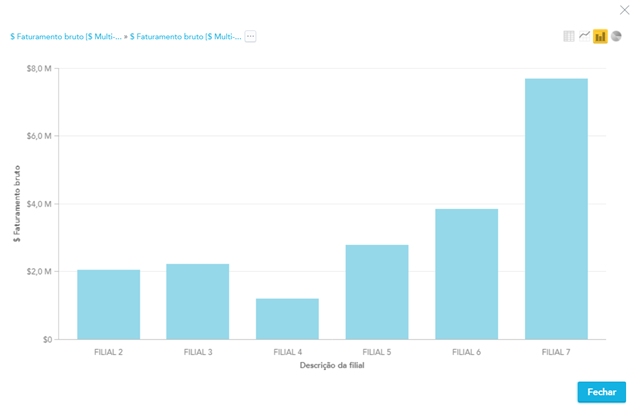Viewport: 636px width, 413px height.
Task: Open the ellipsis breadcrumb menu
Action: point(250,37)
